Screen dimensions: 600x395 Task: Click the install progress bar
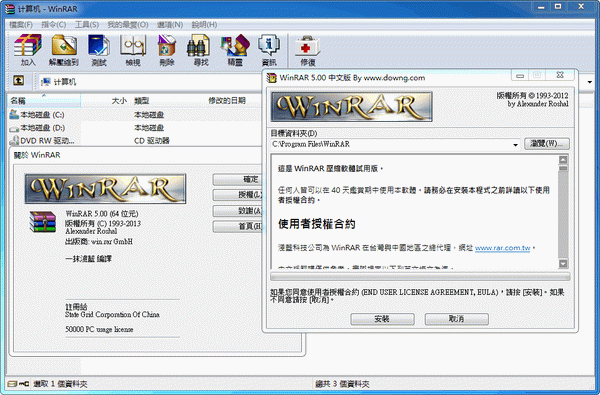[x=420, y=276]
